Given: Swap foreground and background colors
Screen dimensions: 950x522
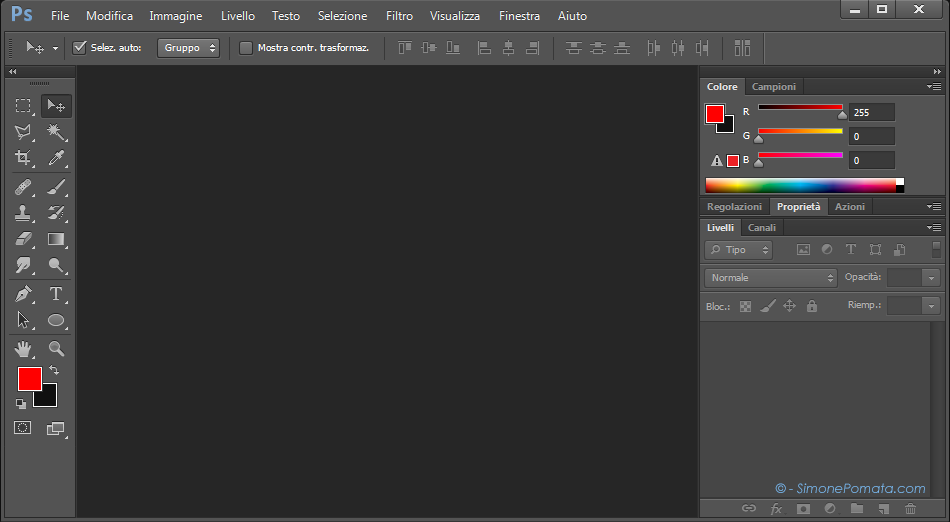Looking at the screenshot, I should click(54, 370).
